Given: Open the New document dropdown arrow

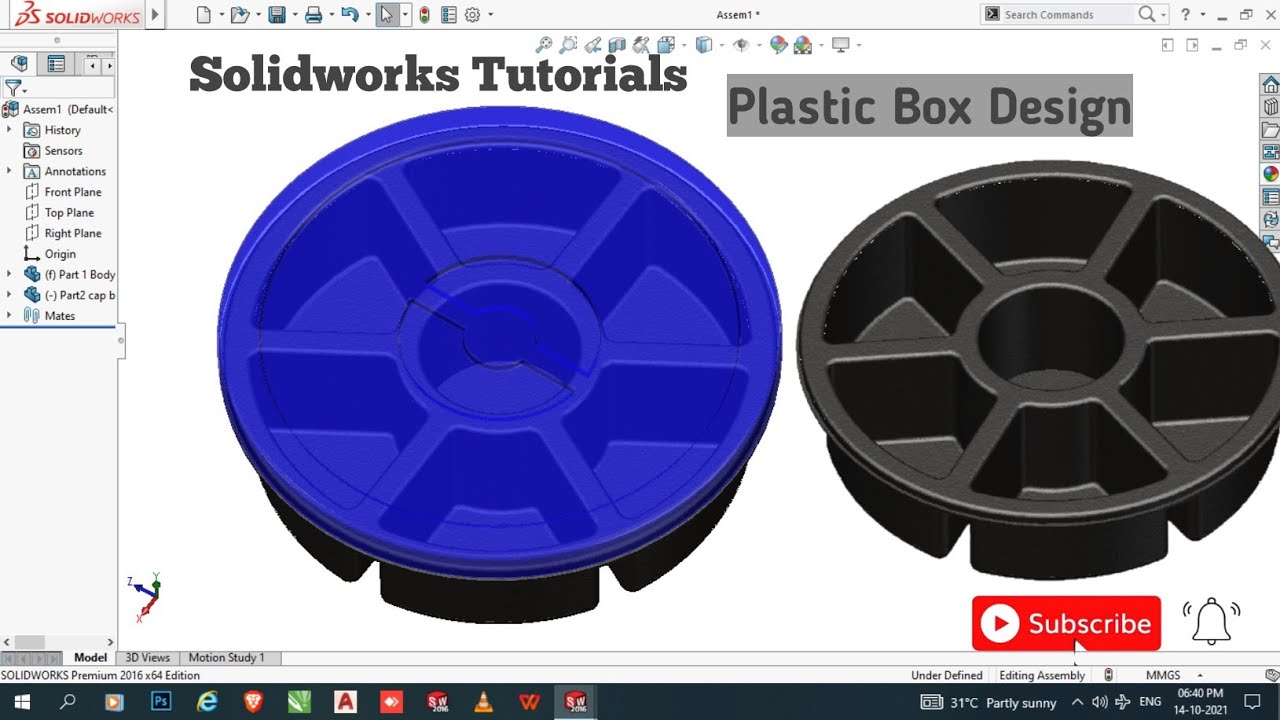Looking at the screenshot, I should coord(221,15).
